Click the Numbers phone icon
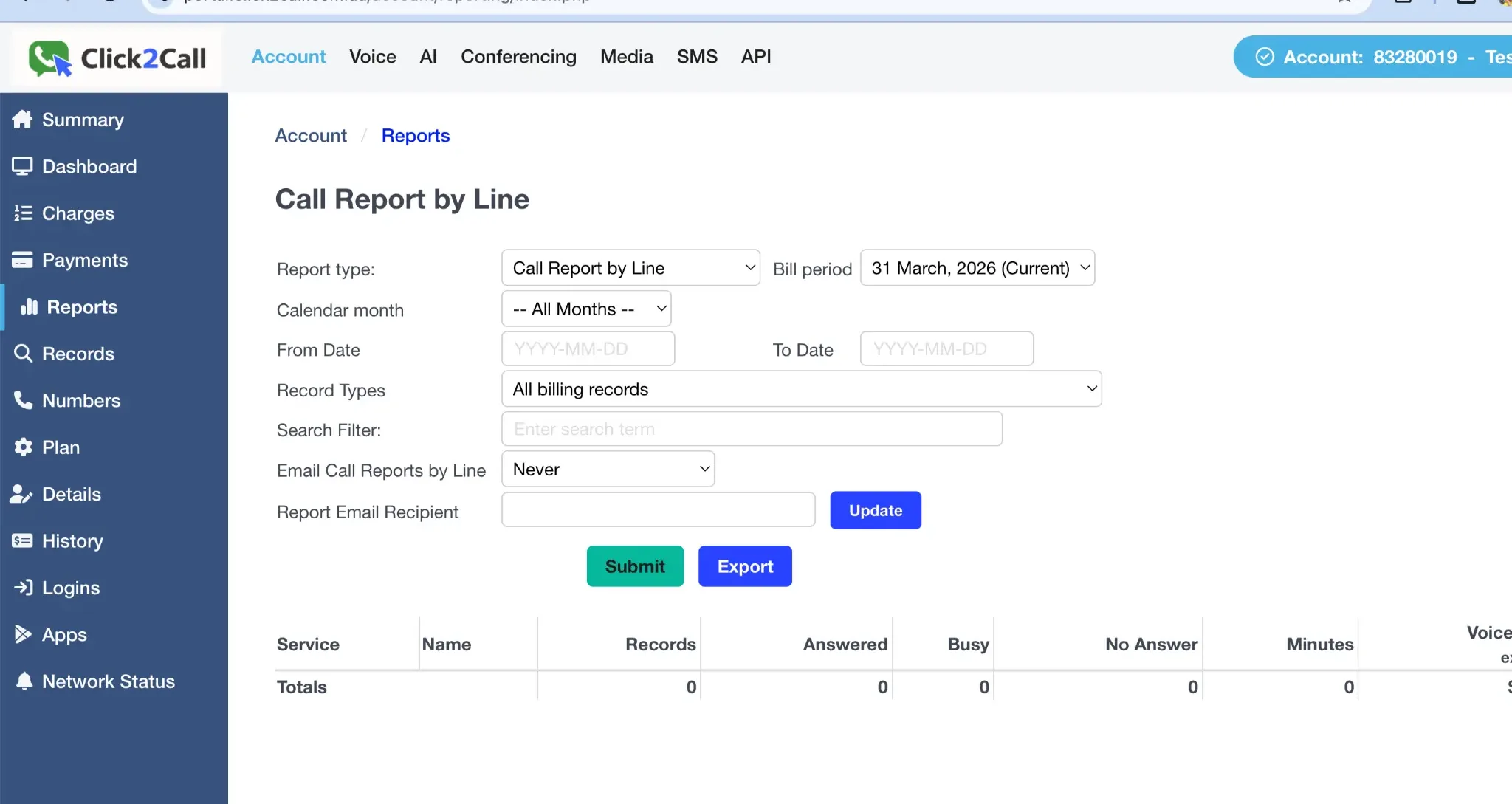This screenshot has height=804, width=1512. point(23,400)
